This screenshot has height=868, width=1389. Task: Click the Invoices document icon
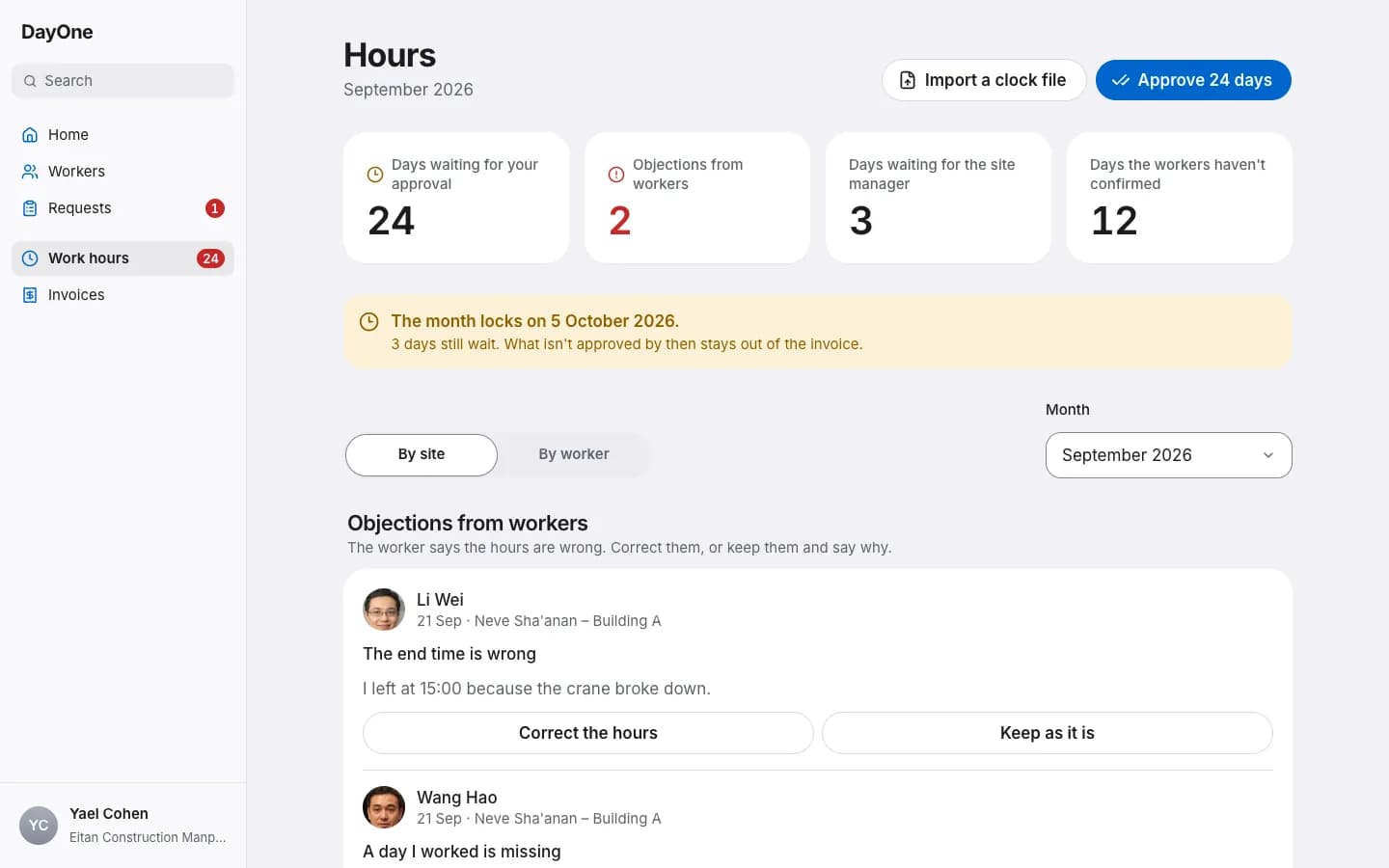30,295
